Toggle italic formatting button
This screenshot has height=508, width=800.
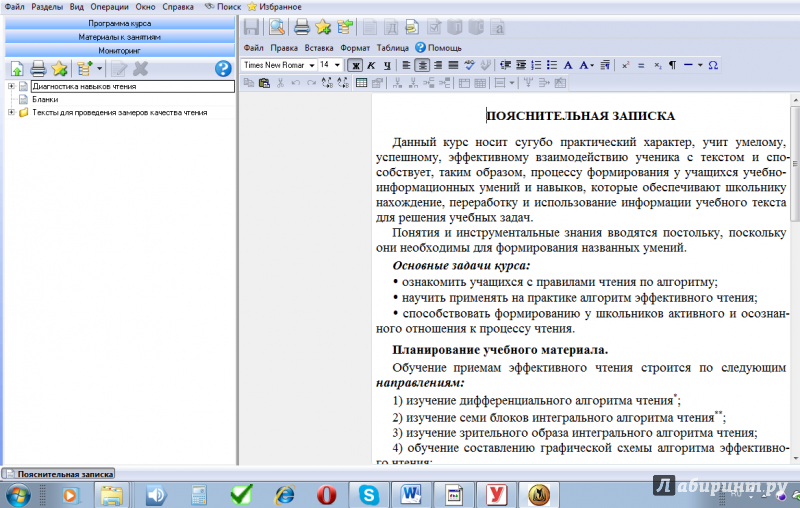[370, 65]
